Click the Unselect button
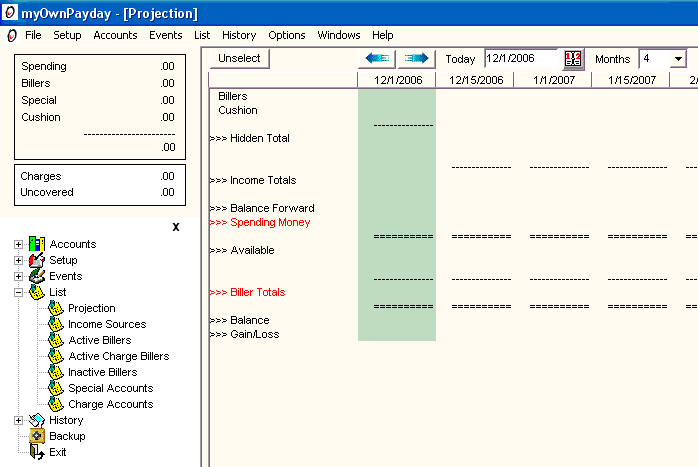Image resolution: width=698 pixels, height=467 pixels. [239, 58]
